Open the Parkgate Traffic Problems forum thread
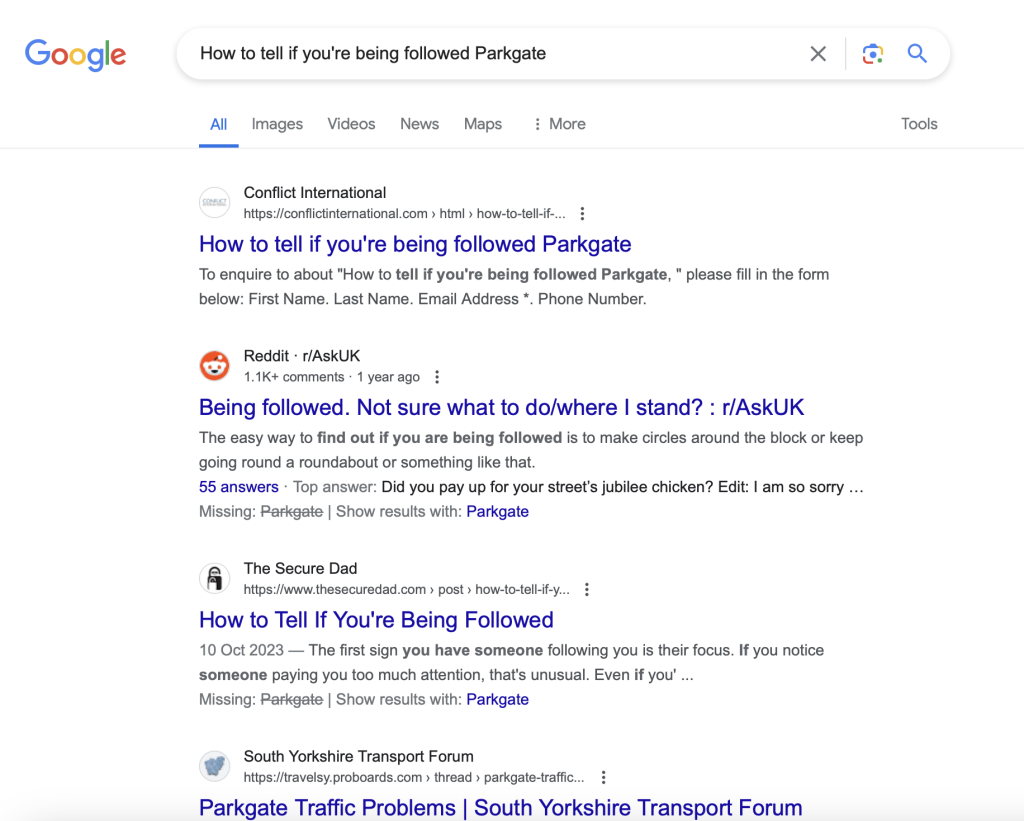Viewport: 1024px width, 821px height. coord(500,807)
